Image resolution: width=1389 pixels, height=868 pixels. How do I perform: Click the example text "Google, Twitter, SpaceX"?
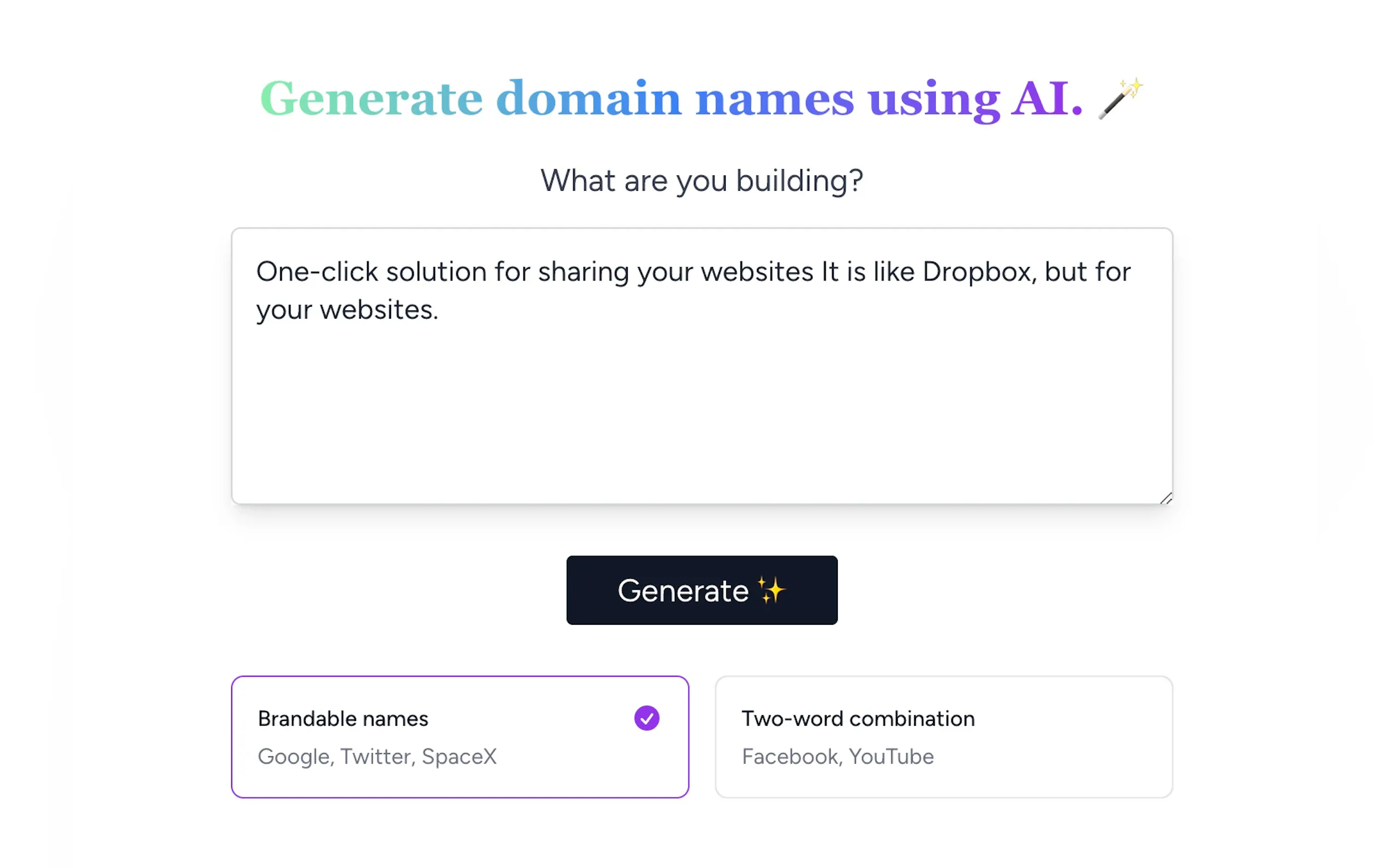(377, 756)
